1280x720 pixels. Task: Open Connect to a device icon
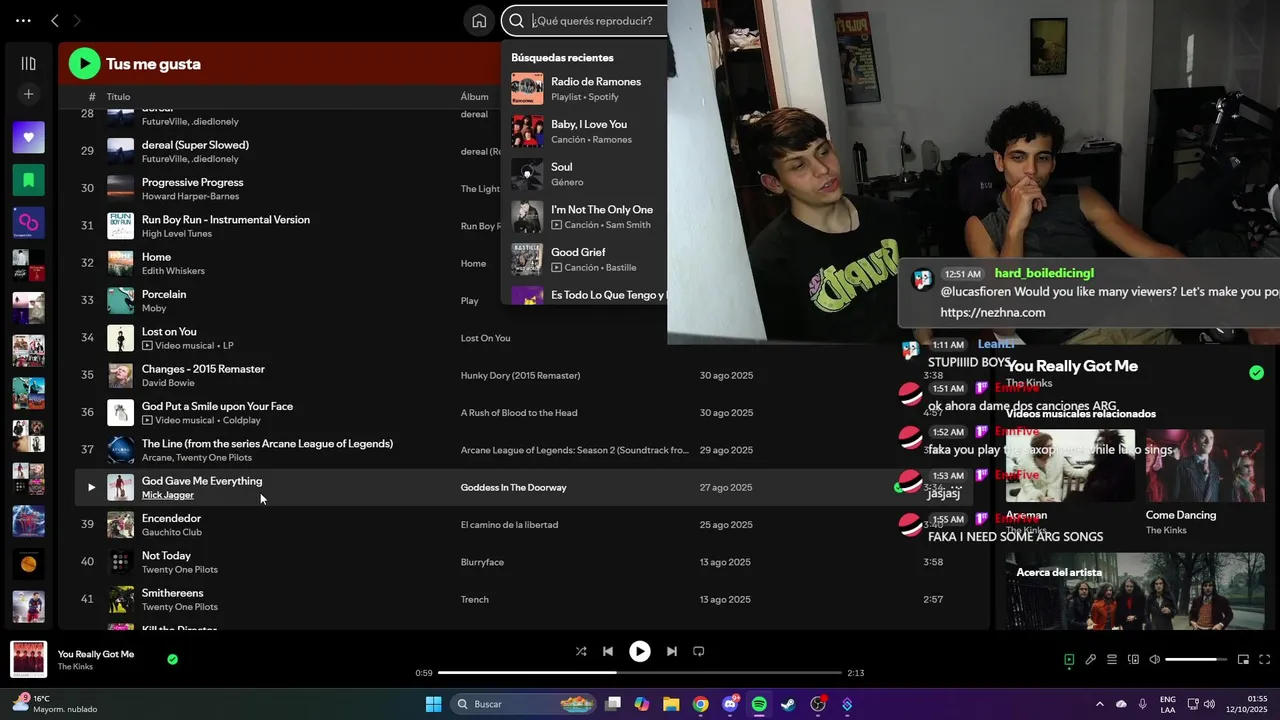click(1133, 660)
